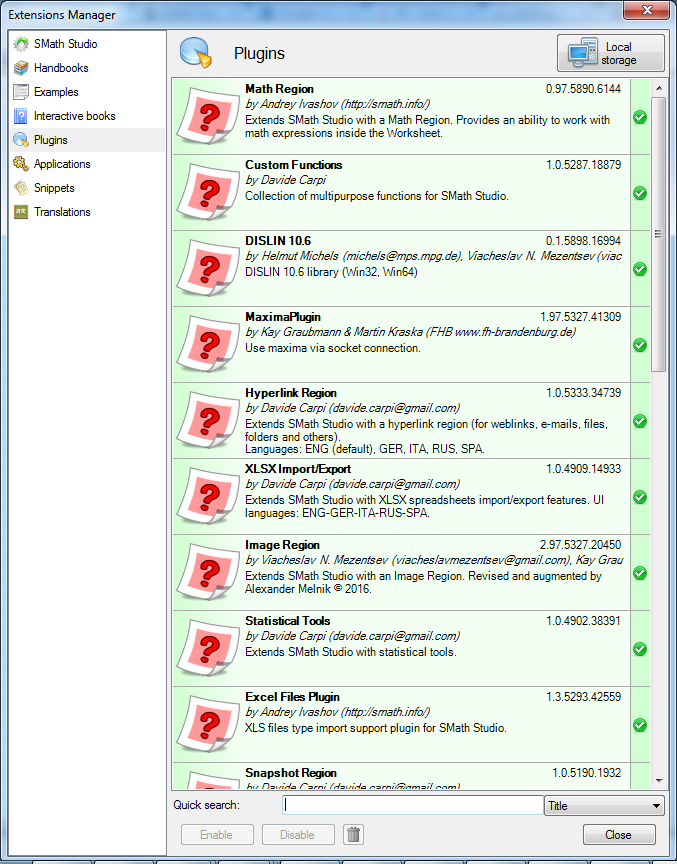Click the Applications gears icon

click(21, 164)
